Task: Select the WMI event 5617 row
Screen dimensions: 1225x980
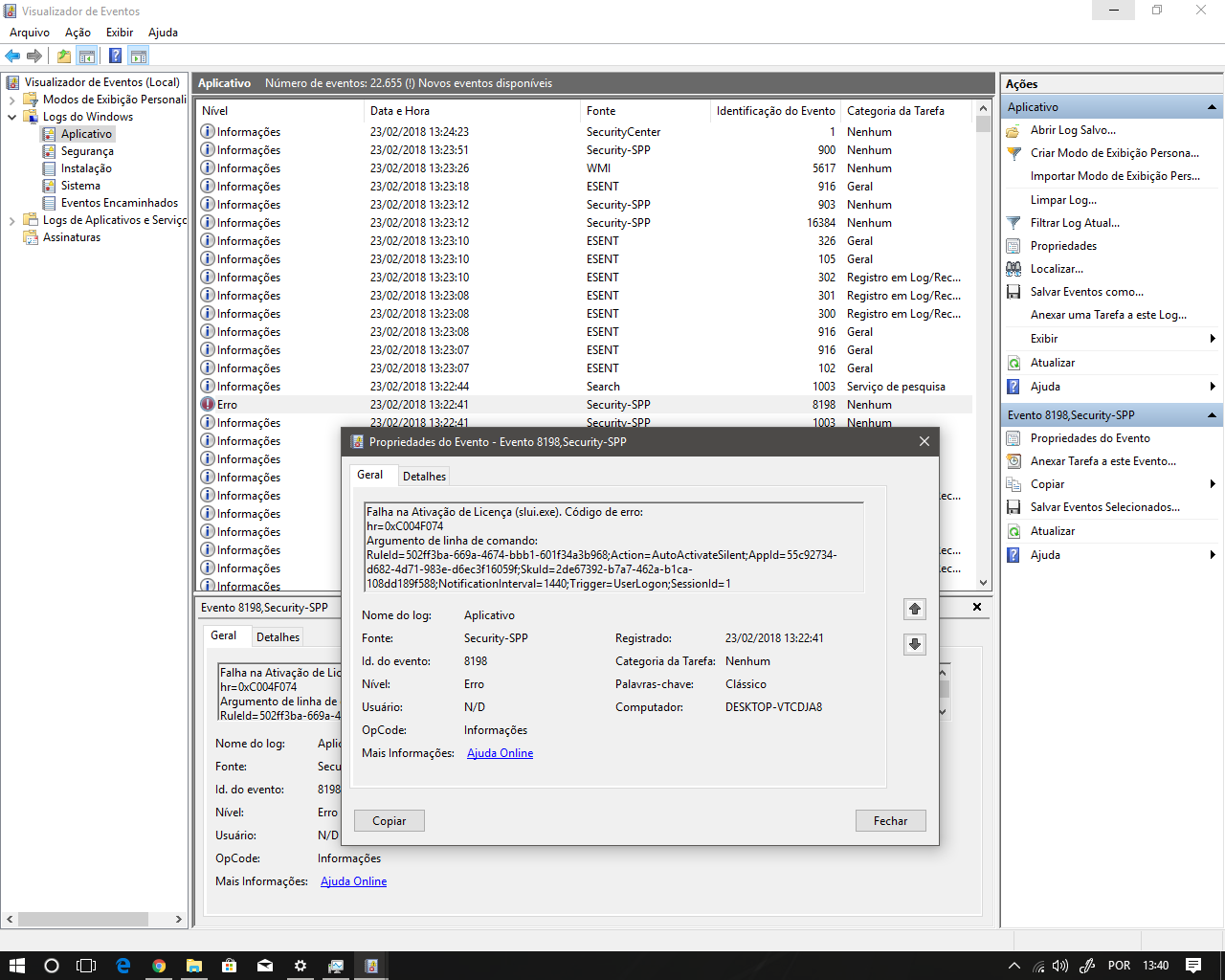Action: tap(585, 168)
